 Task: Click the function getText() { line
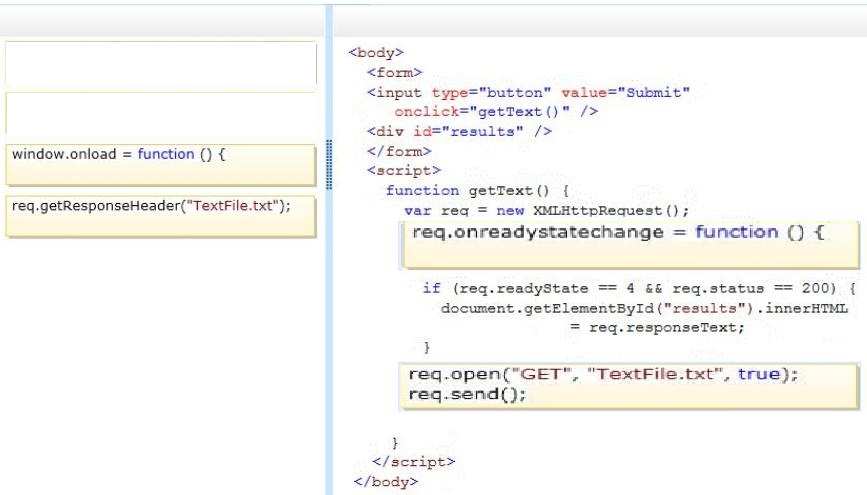pyautogui.click(x=477, y=191)
